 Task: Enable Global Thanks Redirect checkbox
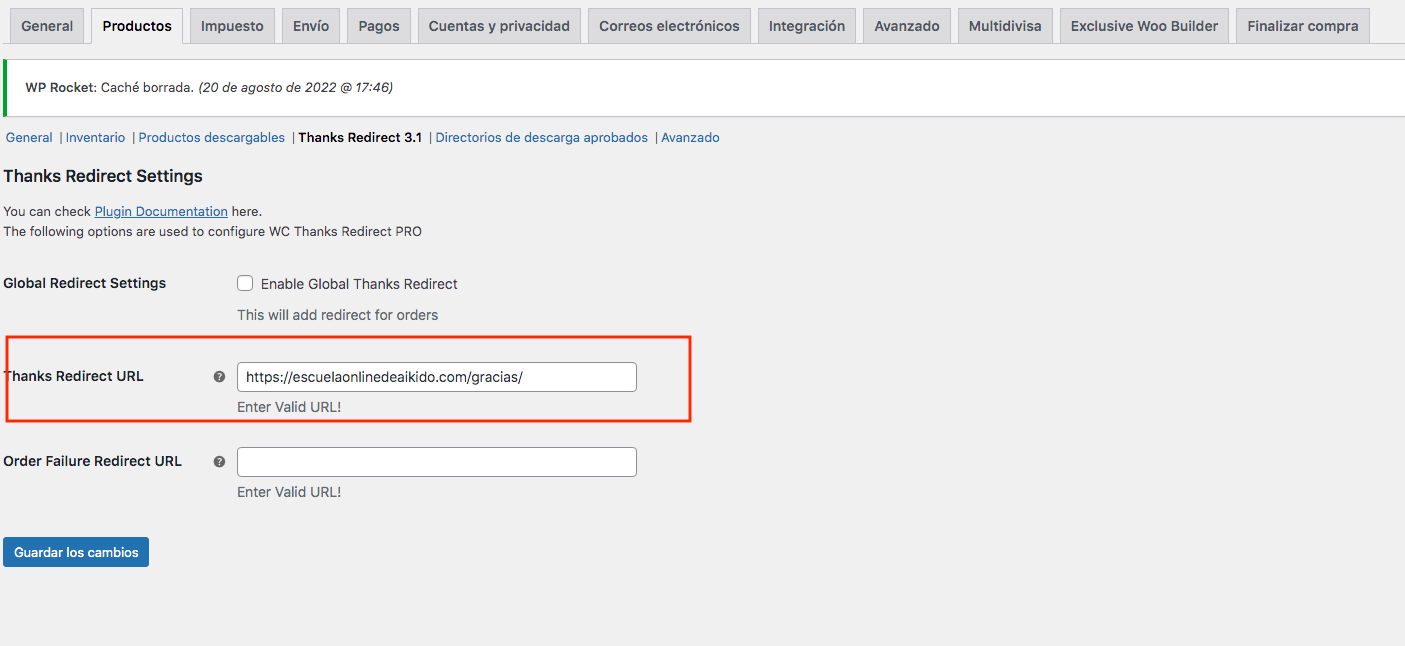point(245,283)
